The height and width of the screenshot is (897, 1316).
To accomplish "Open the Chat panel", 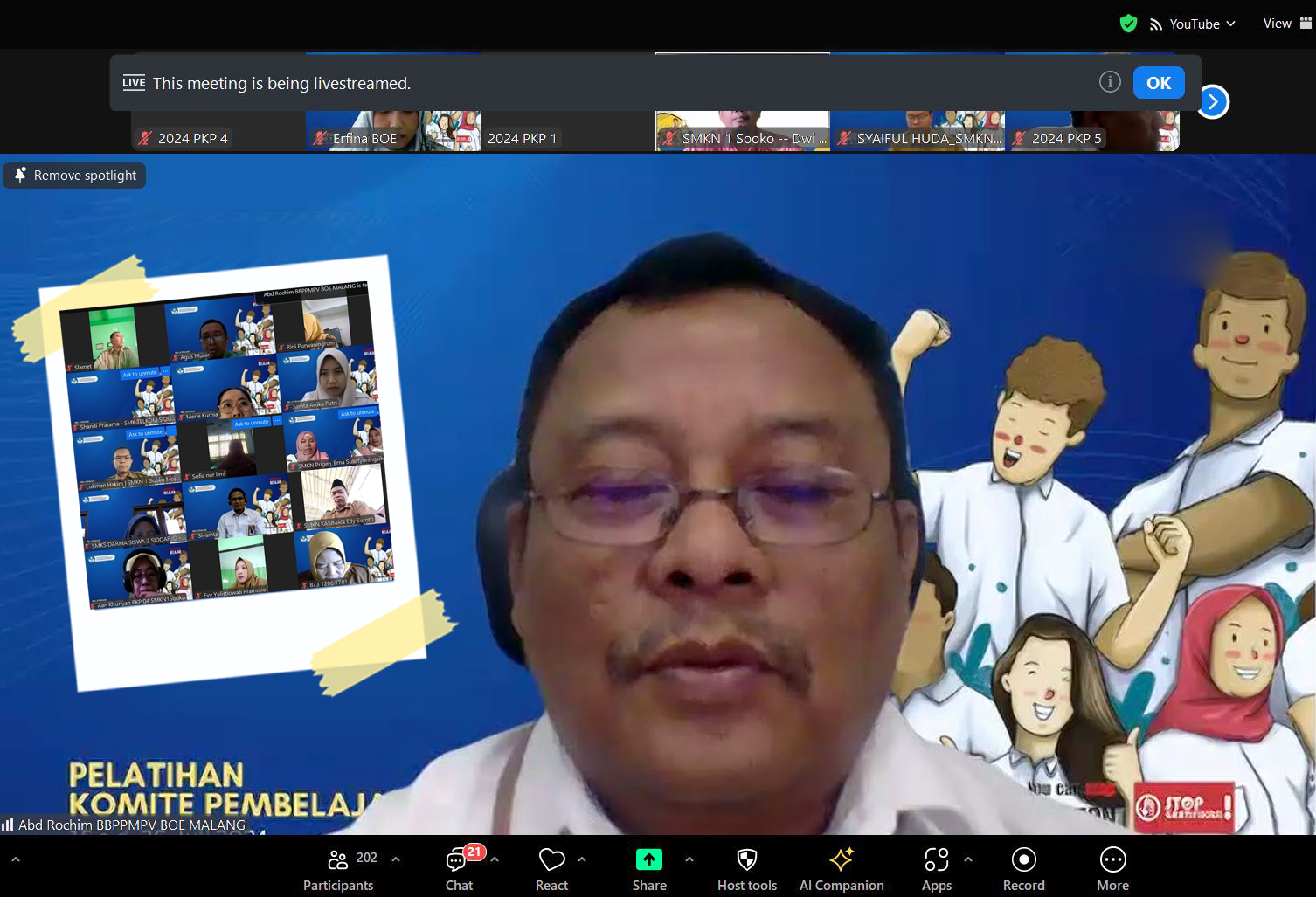I will coord(459,870).
